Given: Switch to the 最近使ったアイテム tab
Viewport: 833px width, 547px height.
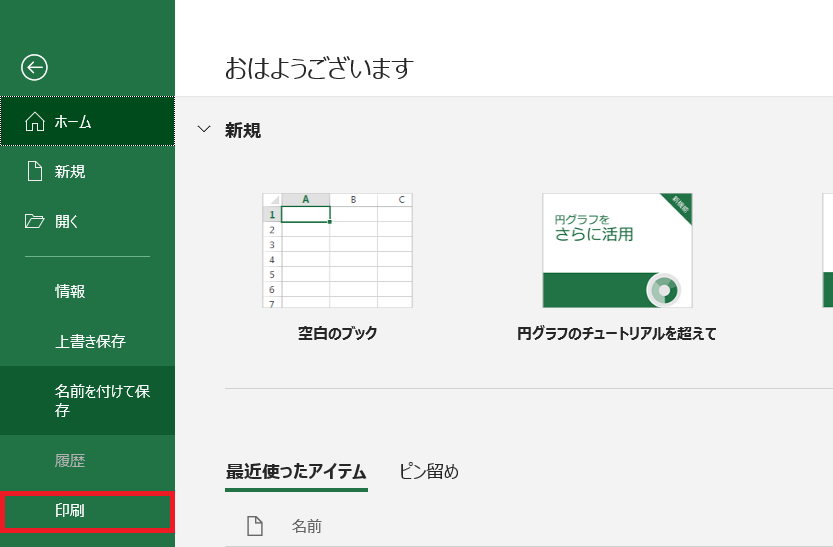Looking at the screenshot, I should point(296,472).
